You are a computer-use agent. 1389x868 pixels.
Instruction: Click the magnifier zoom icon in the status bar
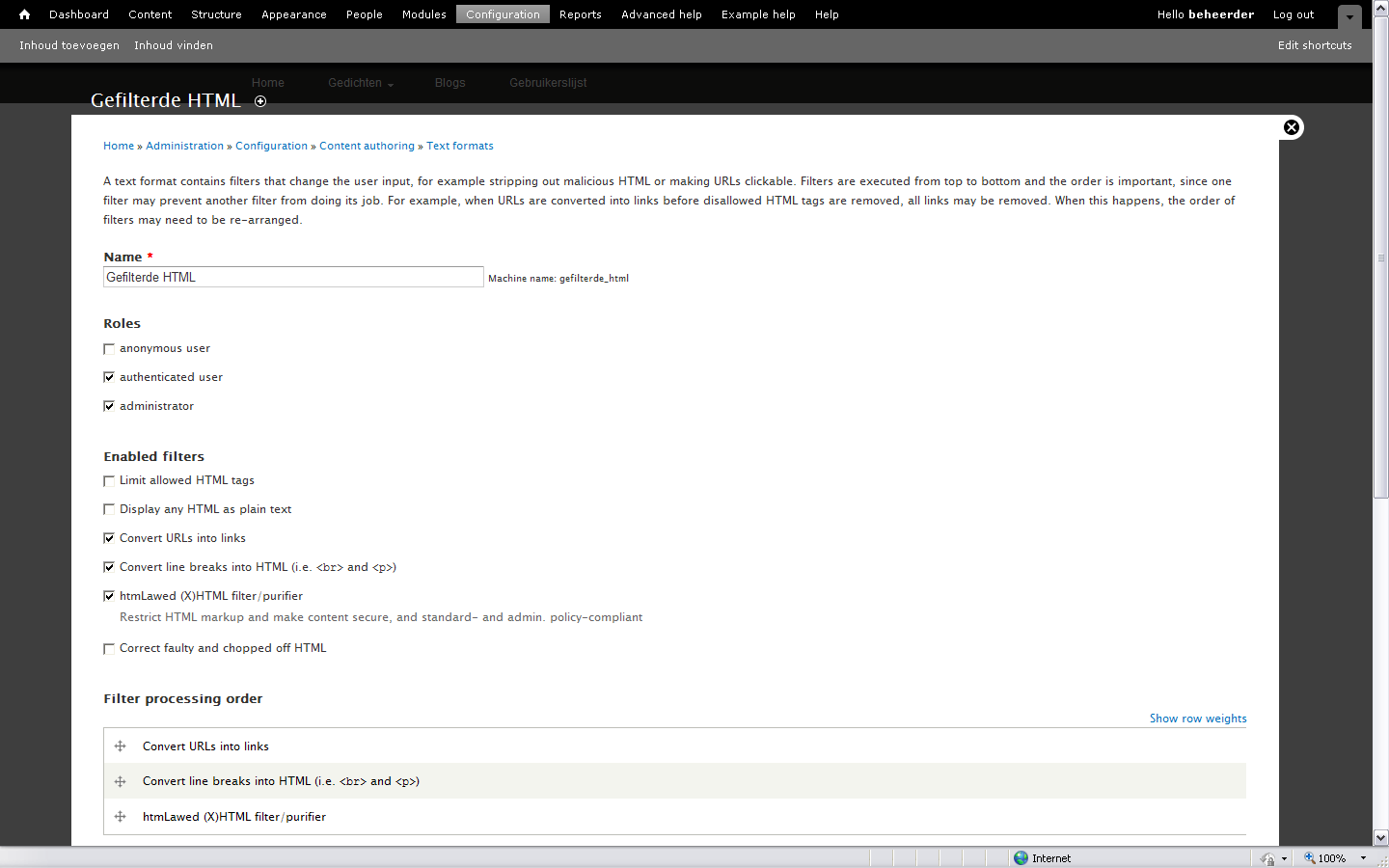pos(1309,857)
